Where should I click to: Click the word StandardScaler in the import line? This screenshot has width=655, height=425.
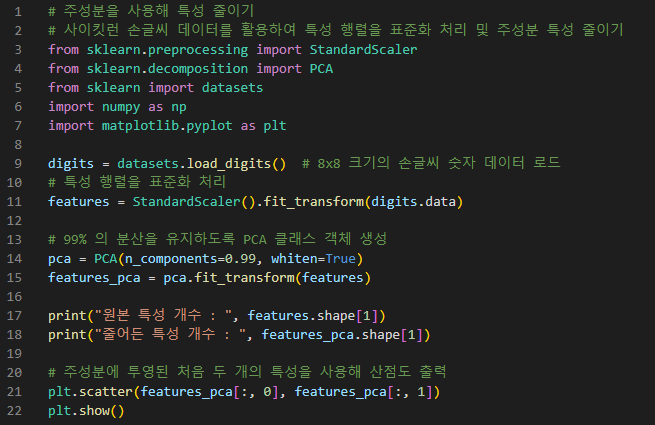pyautogui.click(x=363, y=50)
